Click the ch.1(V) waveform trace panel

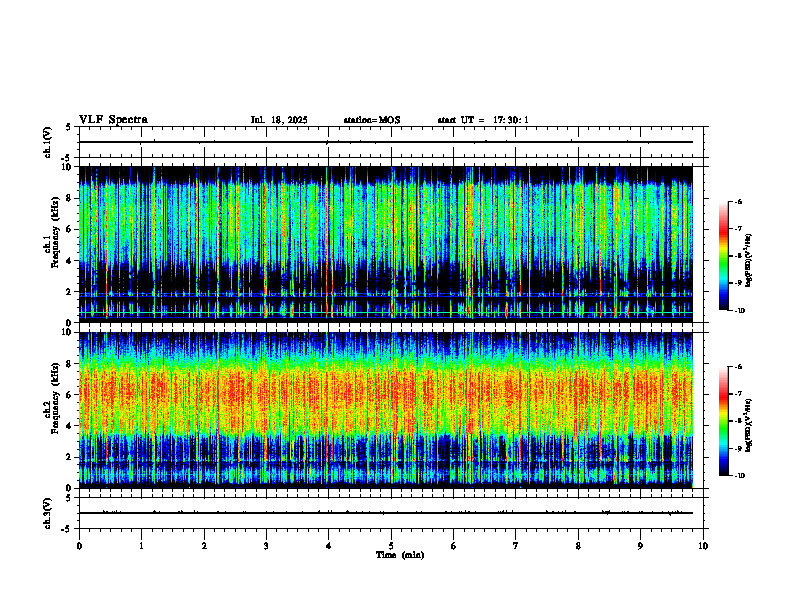(x=391, y=142)
